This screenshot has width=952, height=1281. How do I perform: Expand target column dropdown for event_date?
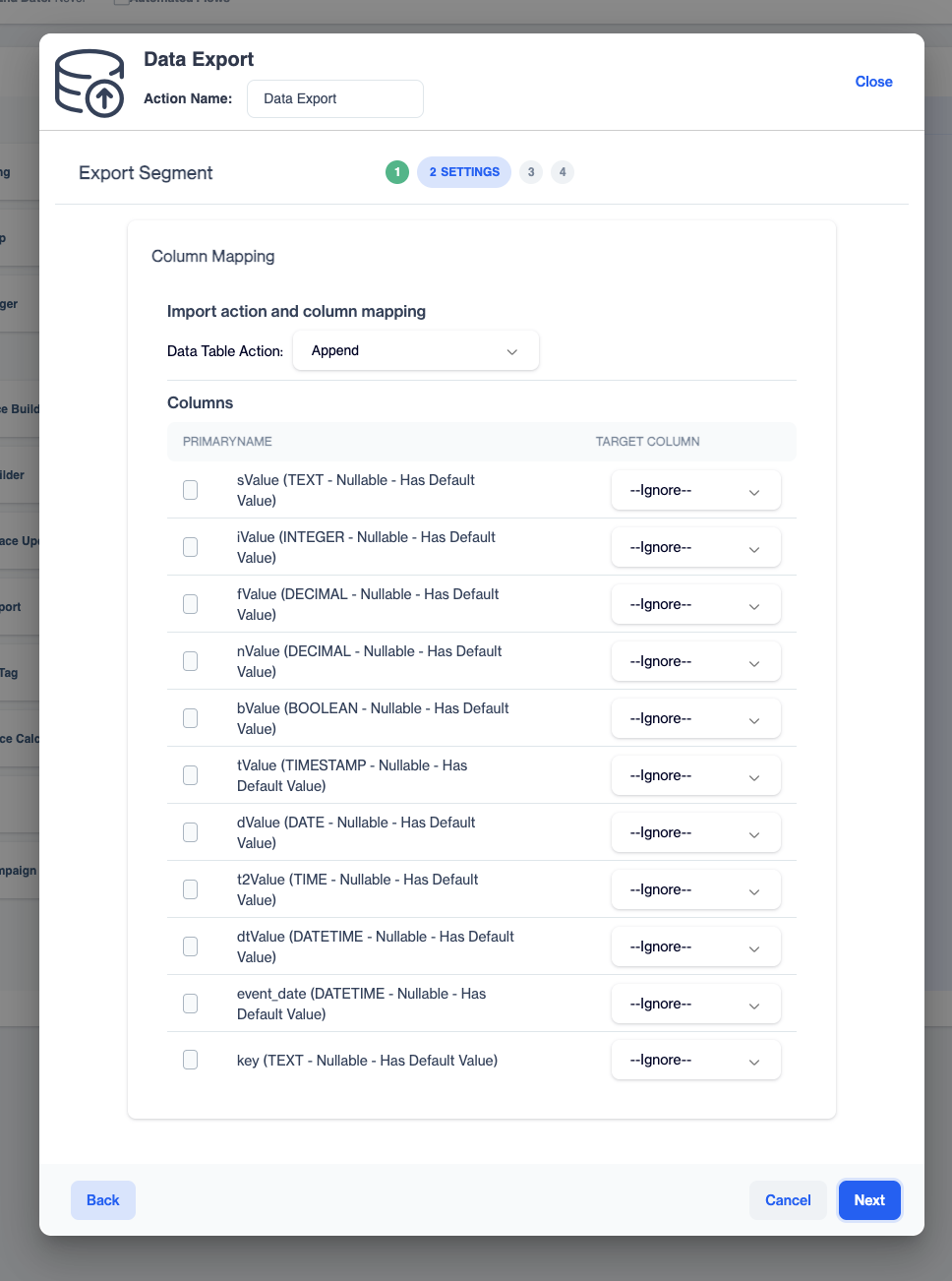pyautogui.click(x=696, y=1004)
